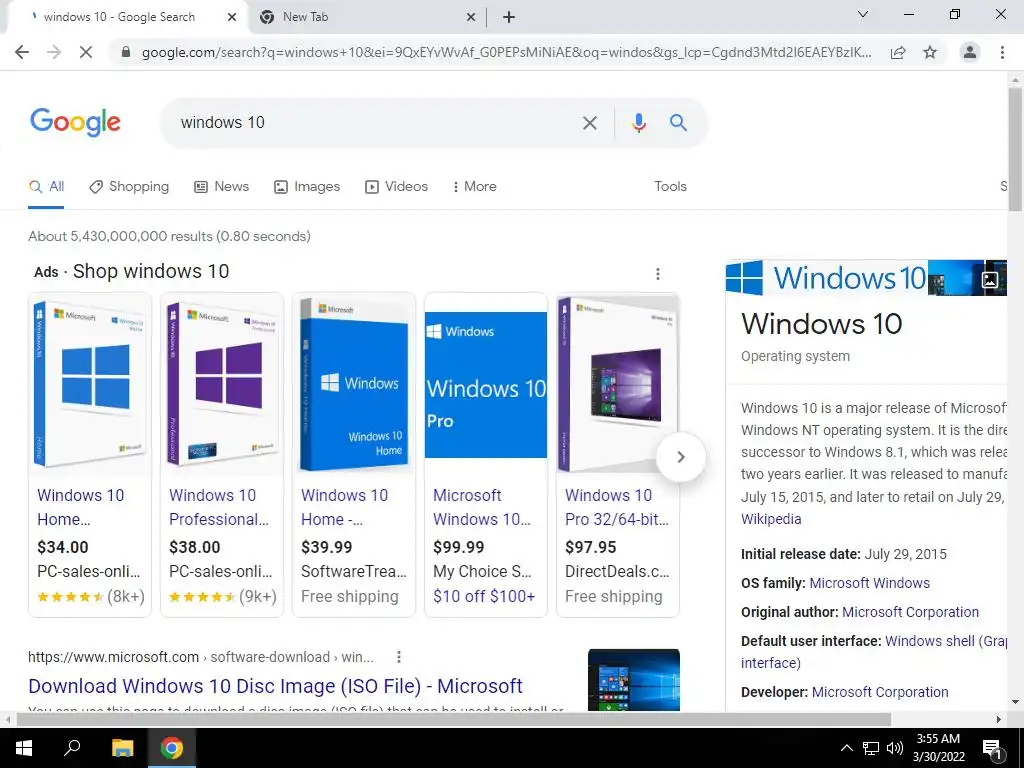Select the All search tab
The width and height of the screenshot is (1024, 768).
pos(46,187)
